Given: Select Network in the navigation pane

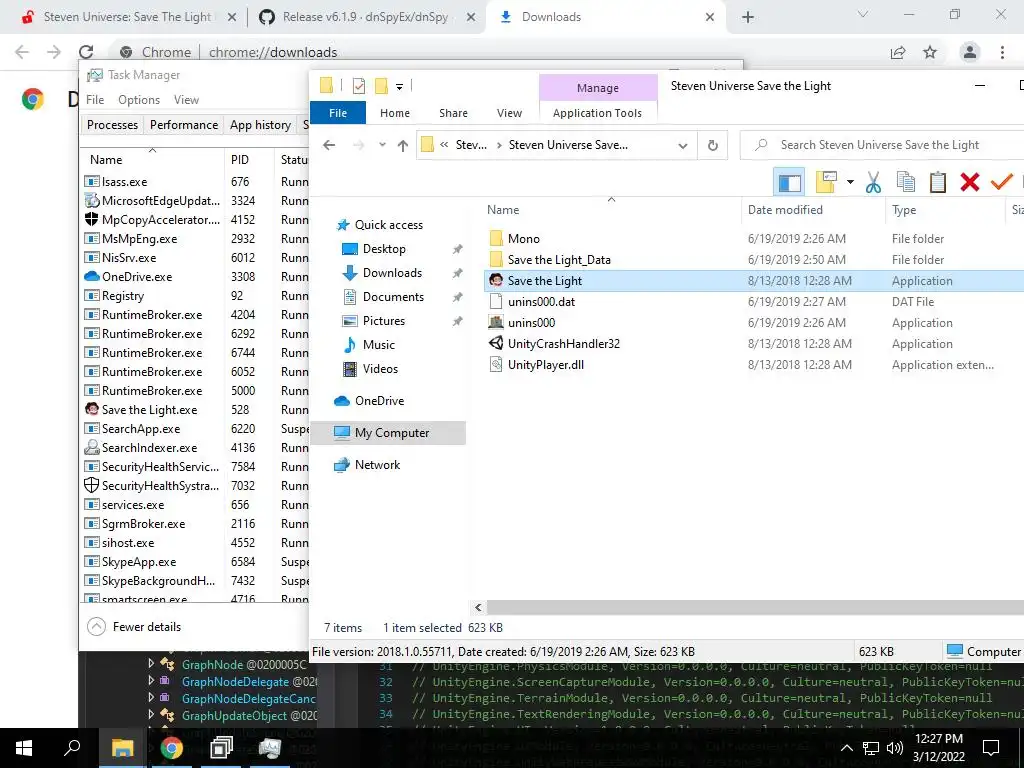Looking at the screenshot, I should tap(377, 465).
